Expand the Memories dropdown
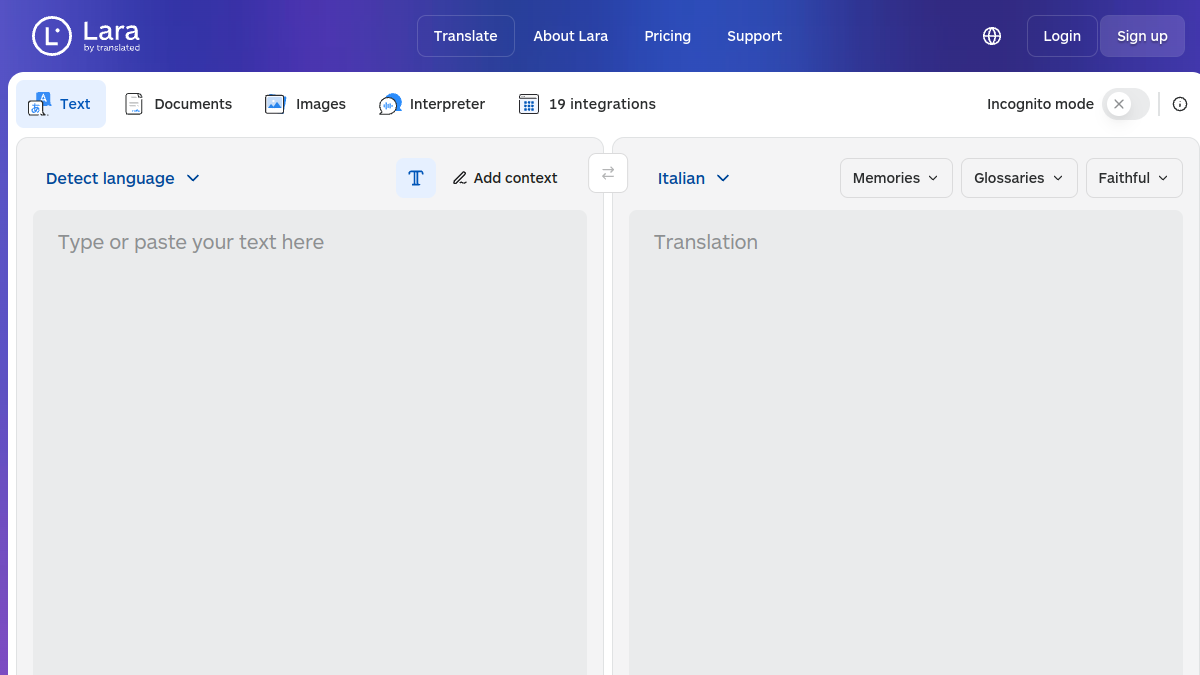This screenshot has width=1200, height=675. 896,178
